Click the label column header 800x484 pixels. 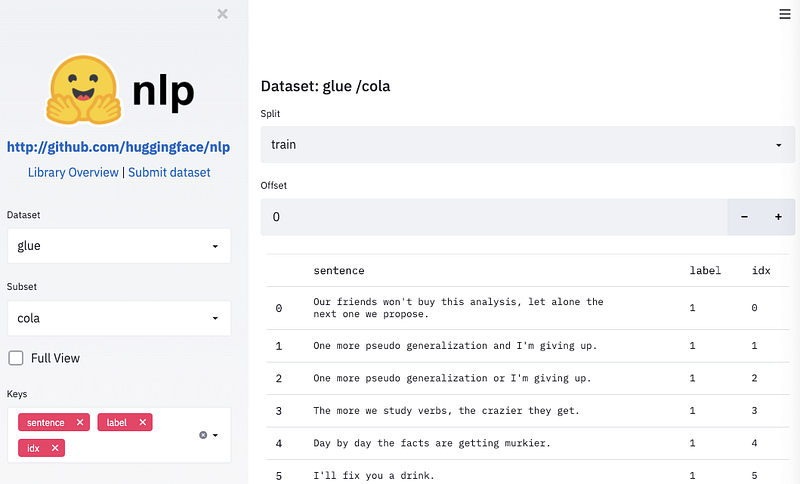click(705, 271)
